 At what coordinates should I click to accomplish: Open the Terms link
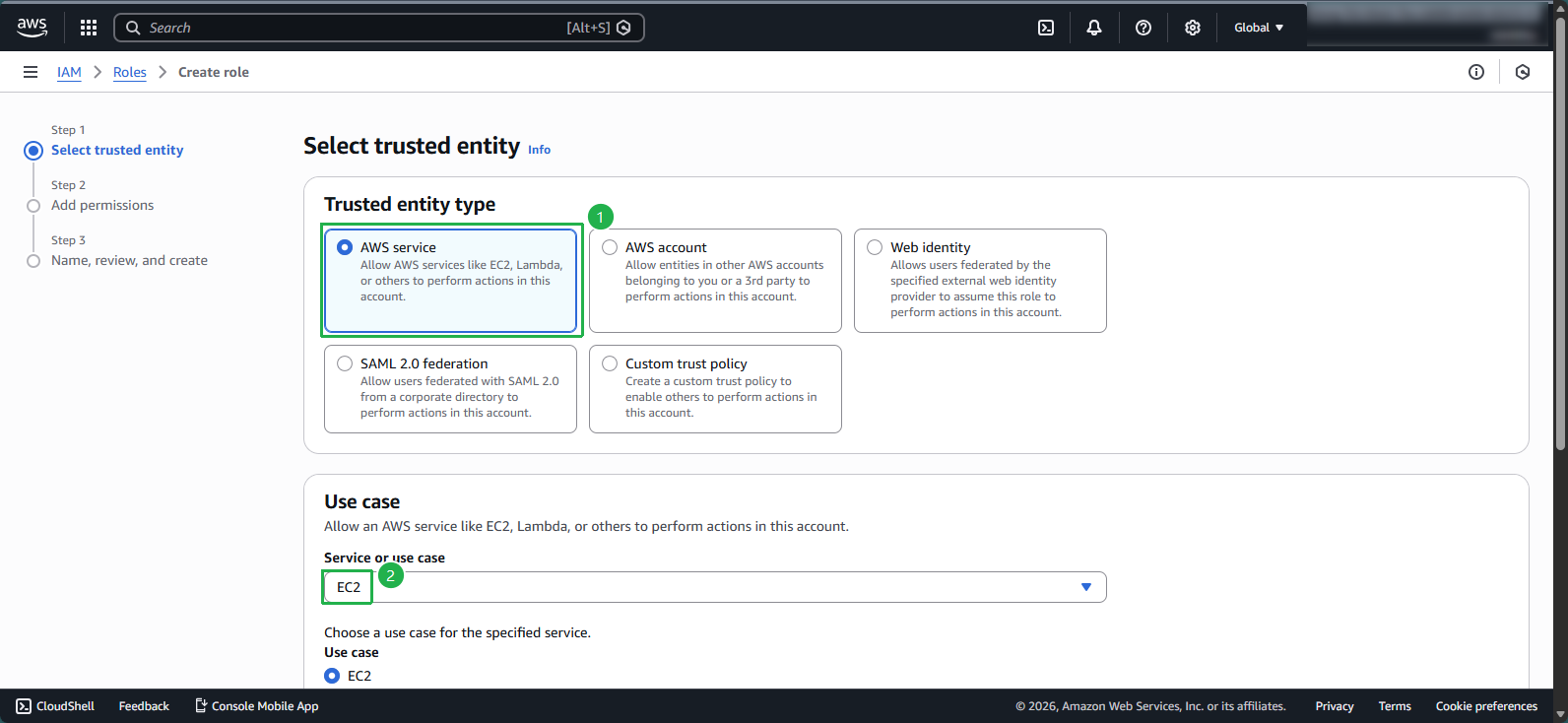[x=1395, y=706]
